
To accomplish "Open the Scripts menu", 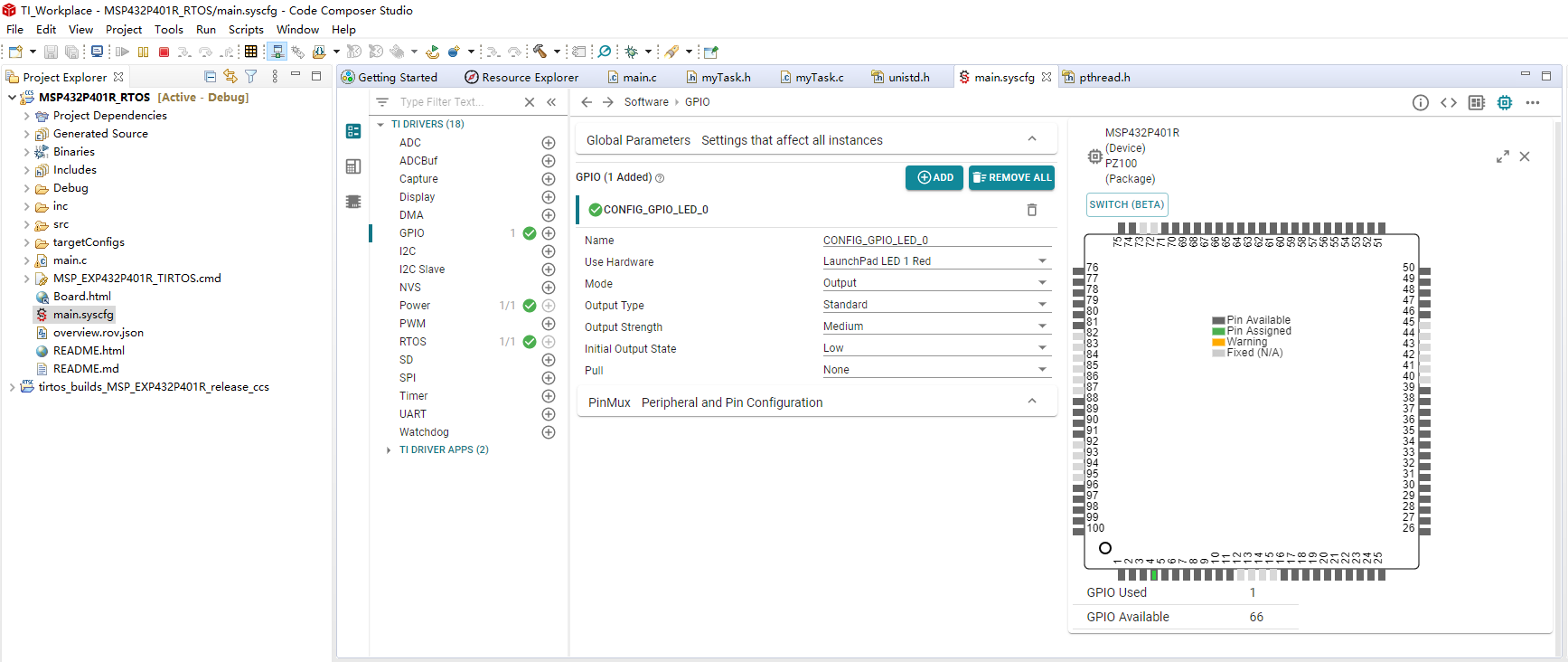I will pos(246,29).
